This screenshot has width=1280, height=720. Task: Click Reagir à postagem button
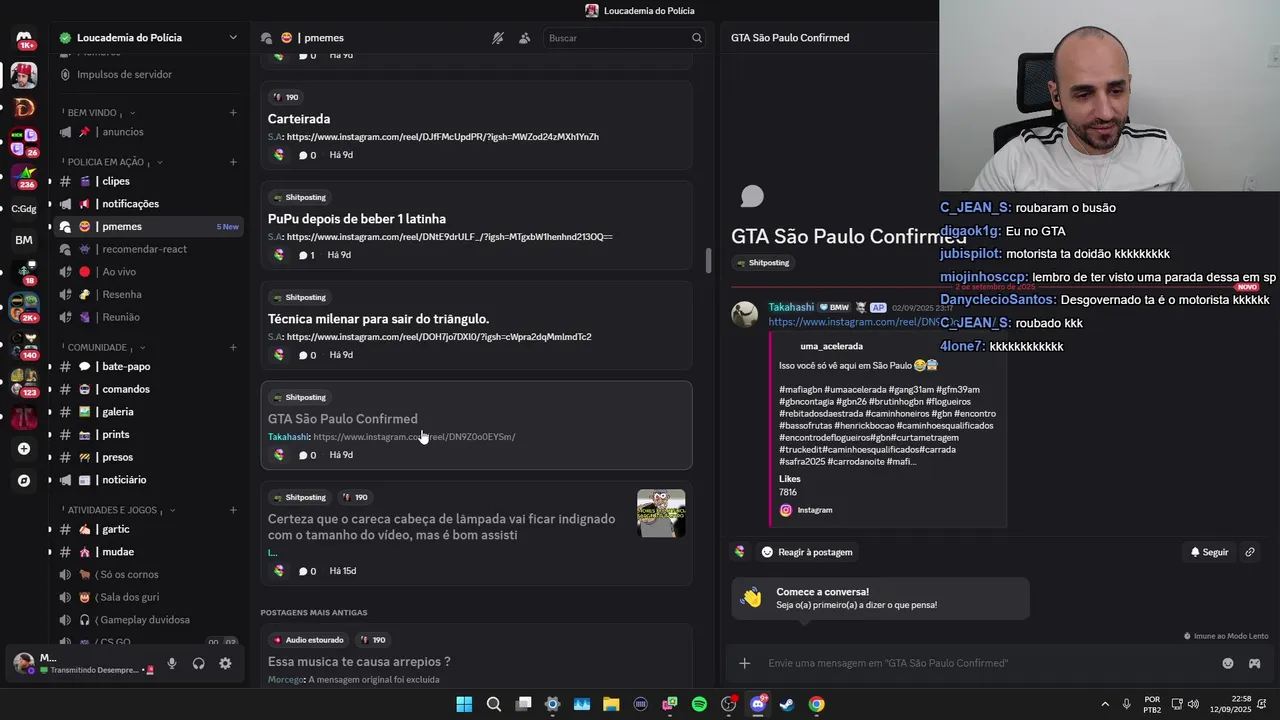pos(806,552)
